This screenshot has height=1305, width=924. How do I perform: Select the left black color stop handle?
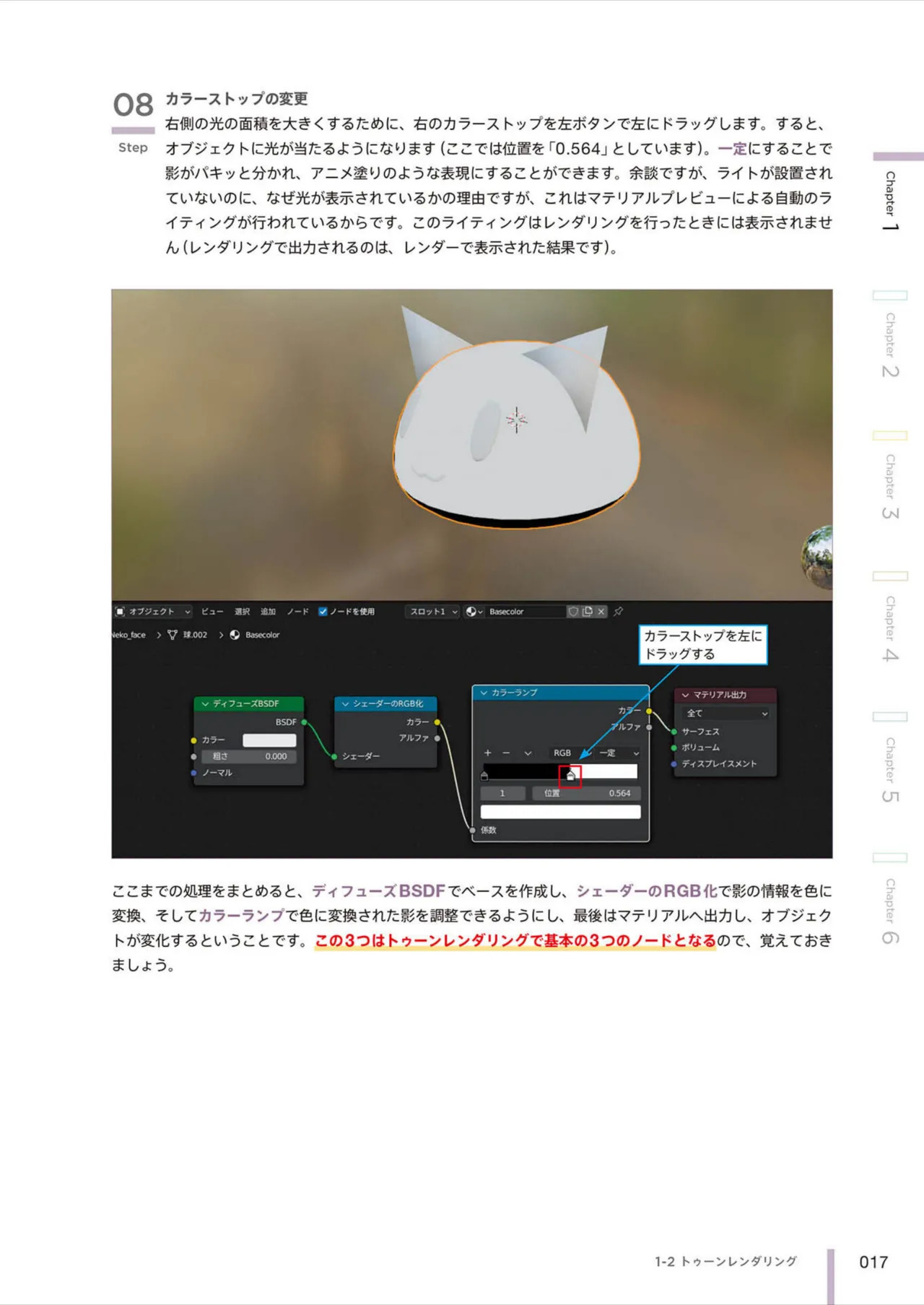(x=484, y=776)
